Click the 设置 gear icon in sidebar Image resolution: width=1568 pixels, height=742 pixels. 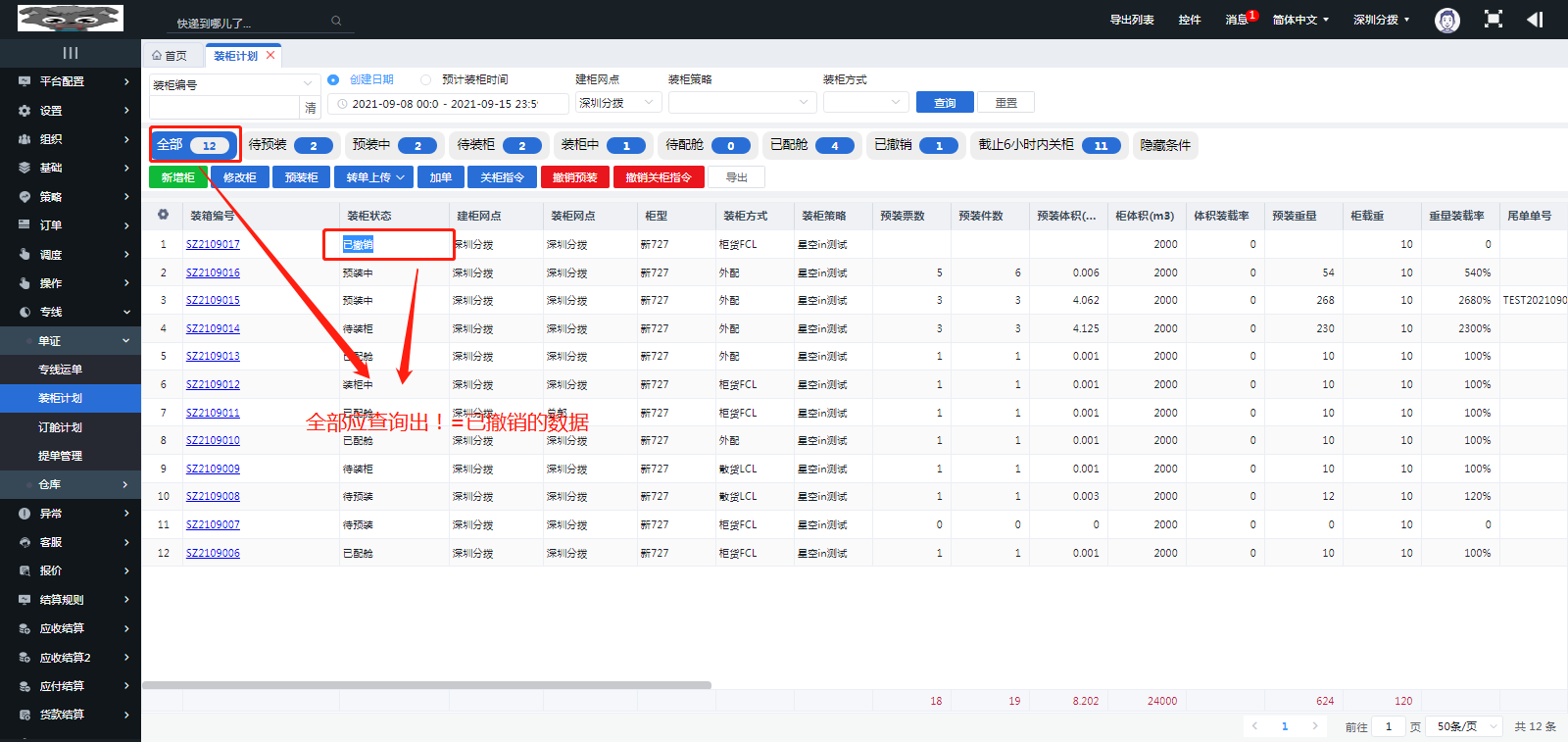(x=24, y=111)
